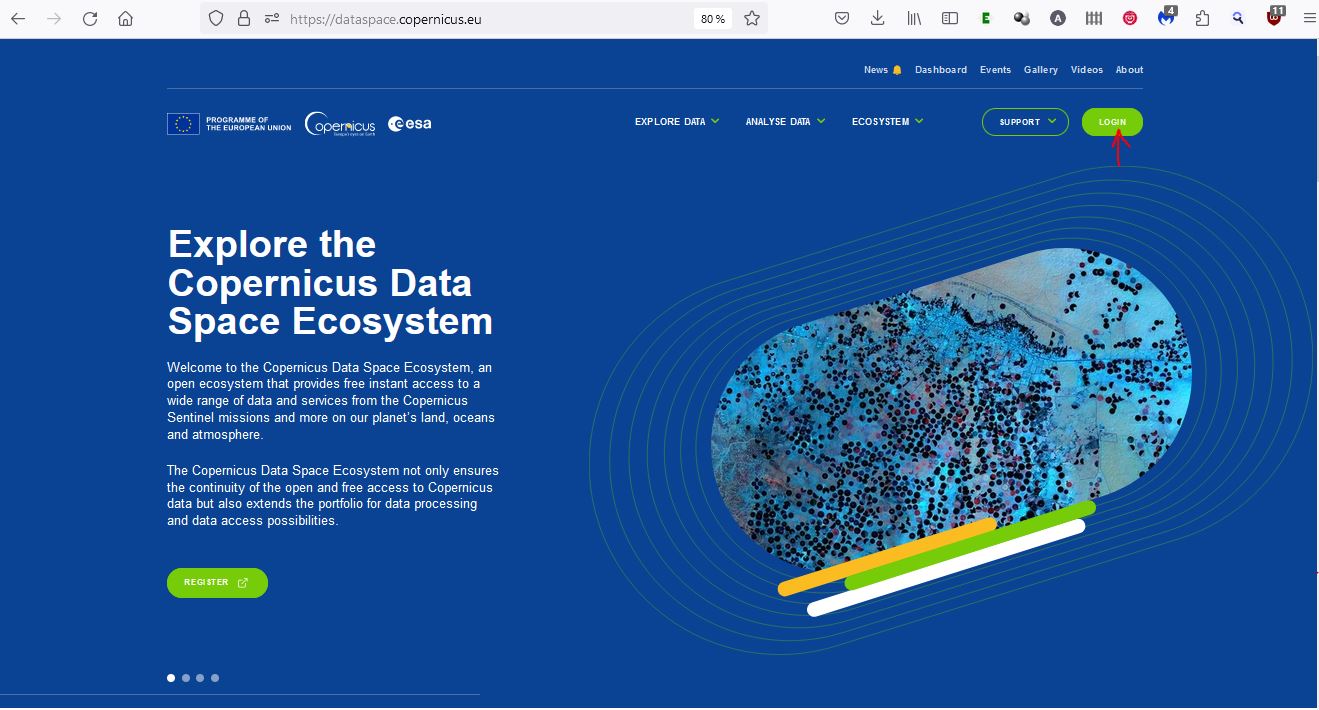This screenshot has width=1319, height=710.
Task: Open the Firefox hamburger application menu
Action: [1309, 18]
